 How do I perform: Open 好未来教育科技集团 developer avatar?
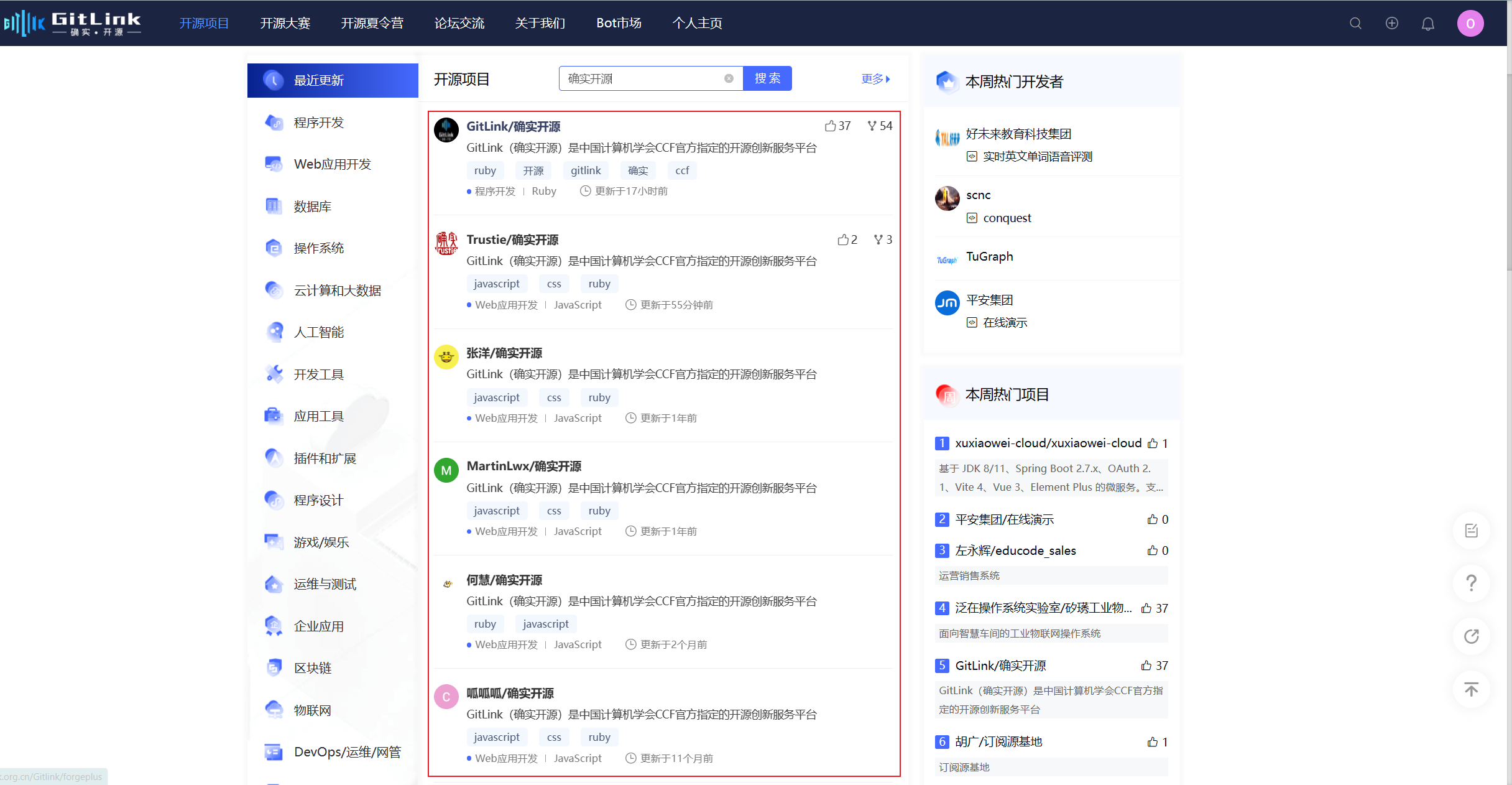tap(947, 138)
